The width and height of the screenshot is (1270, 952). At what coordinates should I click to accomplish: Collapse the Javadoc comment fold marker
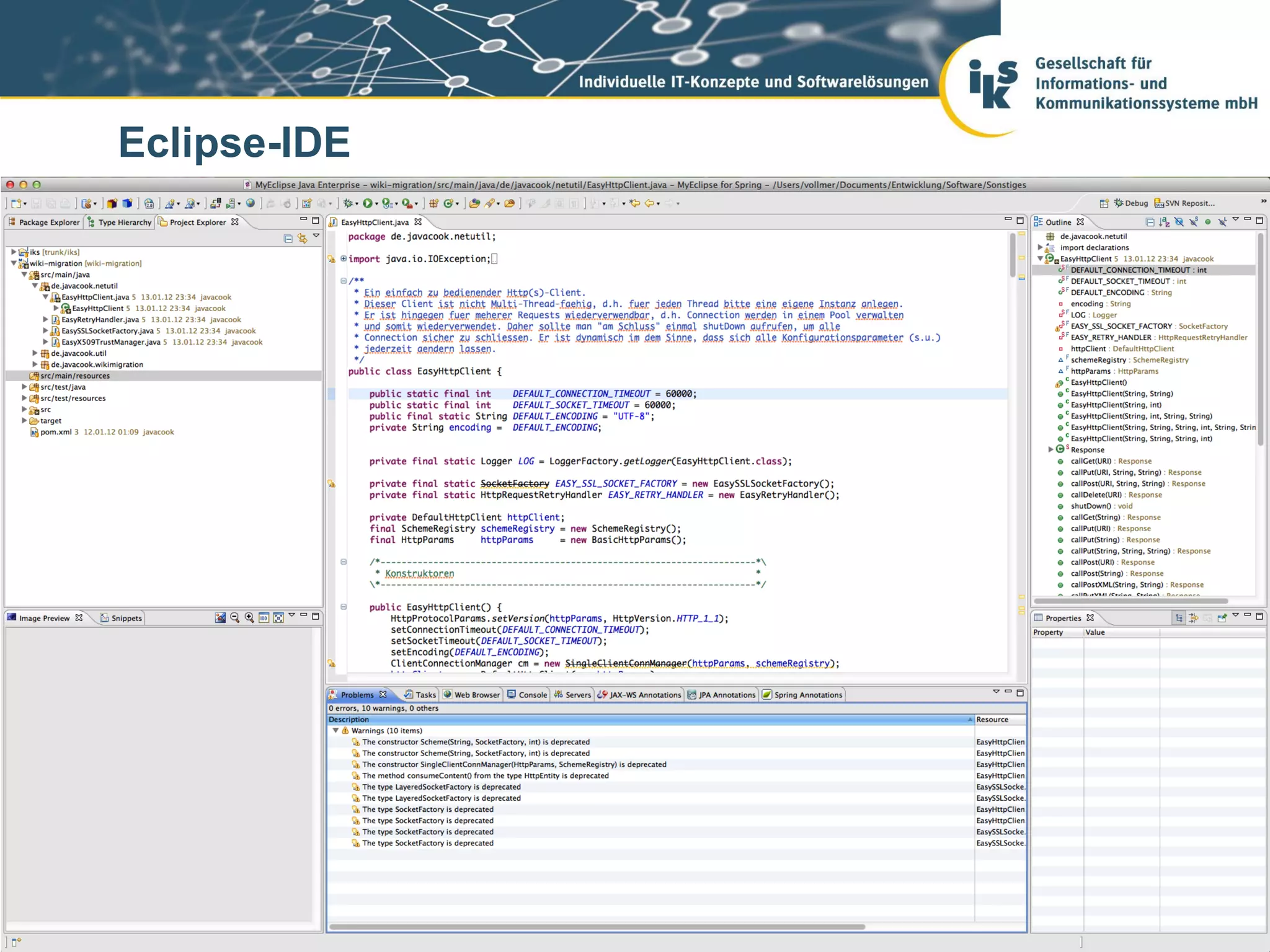point(343,281)
